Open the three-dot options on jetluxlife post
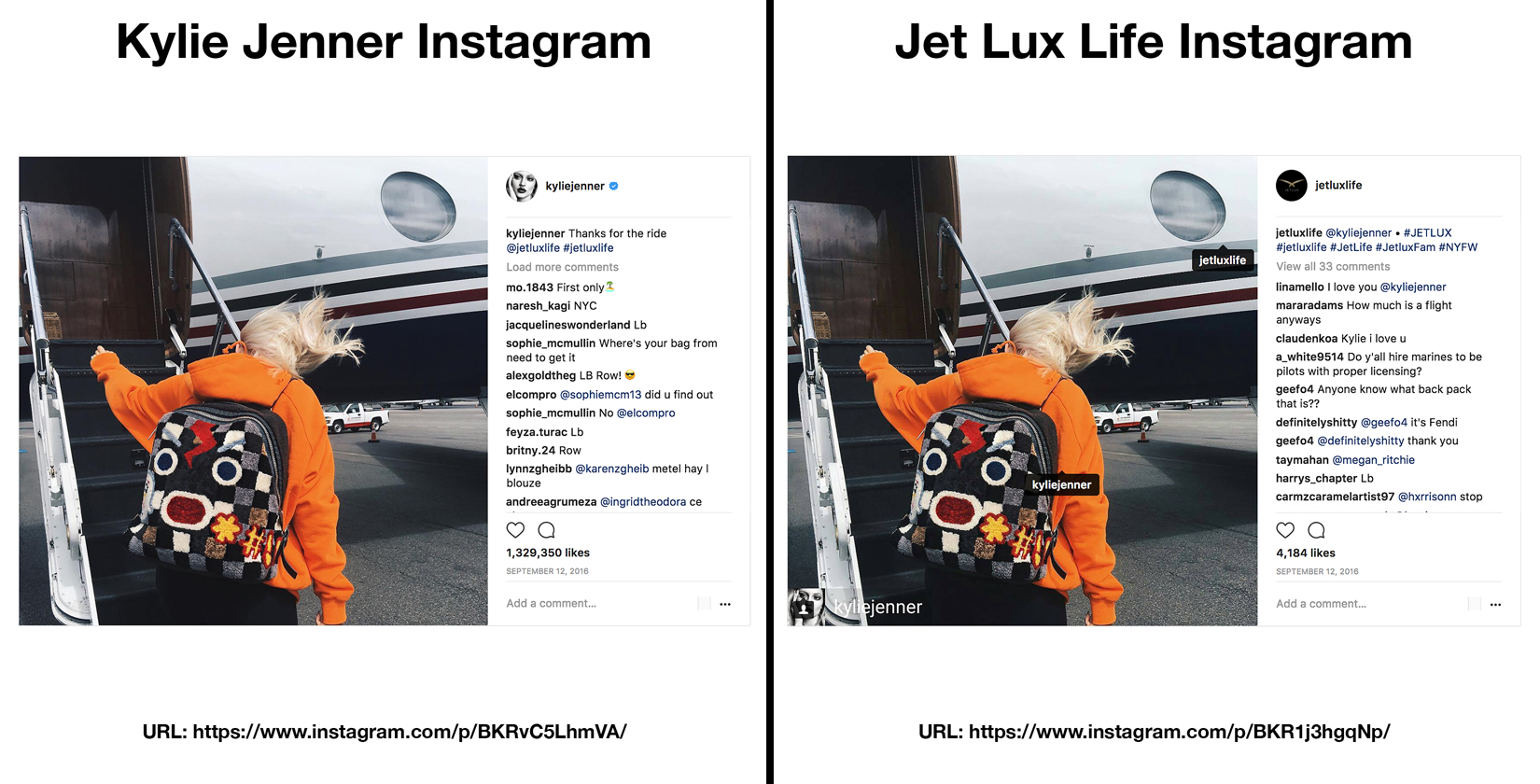The image size is (1540, 784). (x=1495, y=605)
